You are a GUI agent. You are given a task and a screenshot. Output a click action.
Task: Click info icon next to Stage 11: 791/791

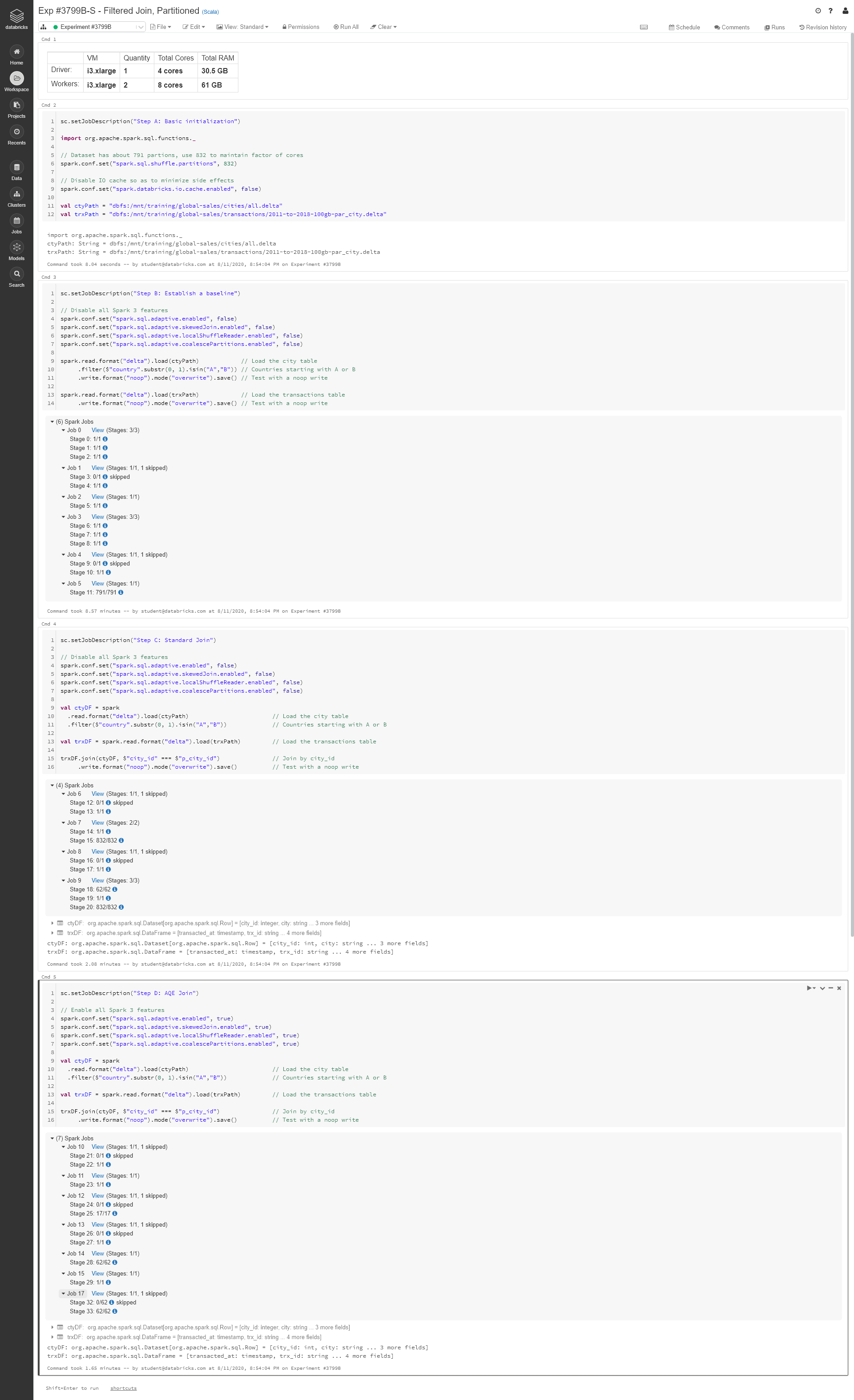(x=121, y=593)
